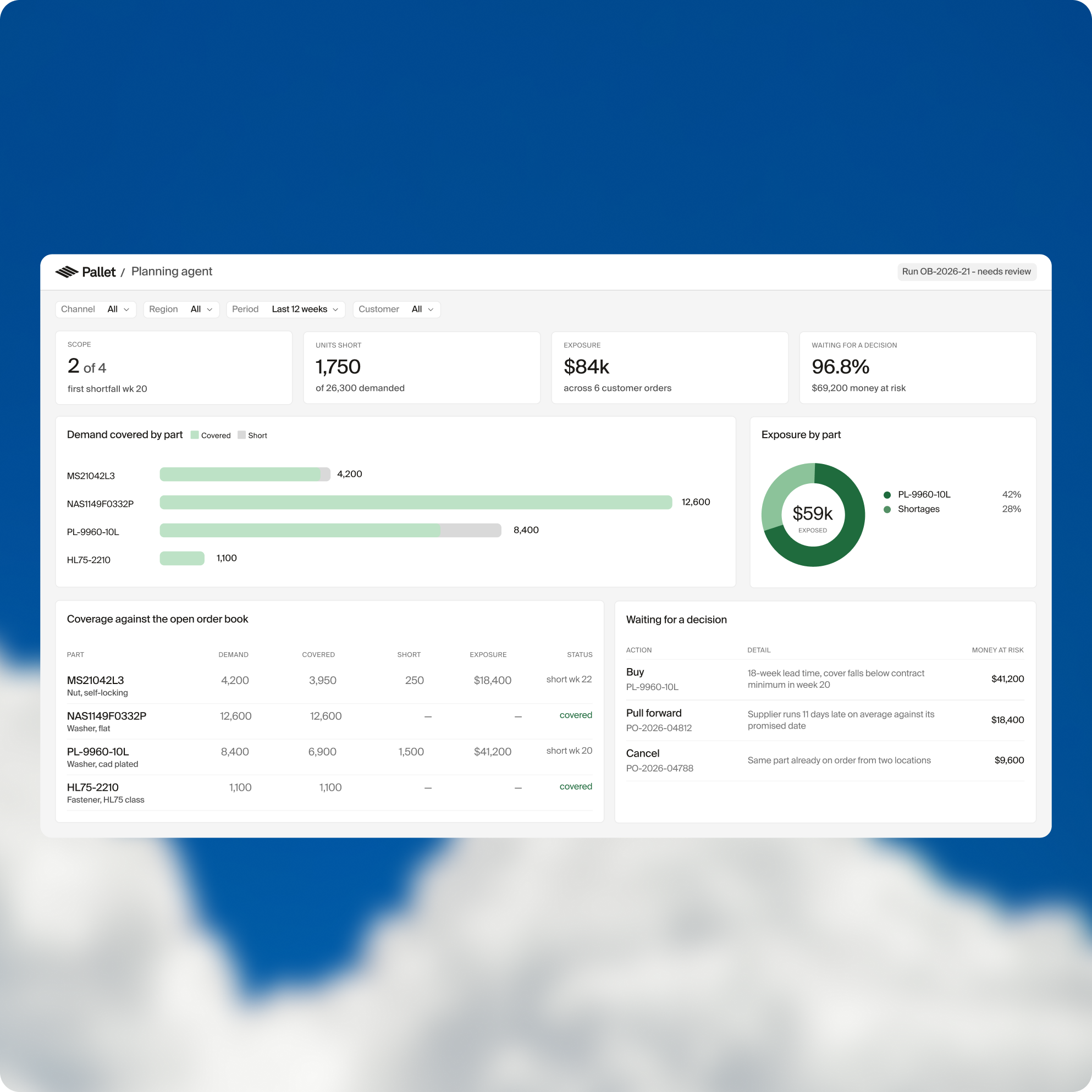Image resolution: width=1092 pixels, height=1092 pixels.
Task: Click the Shortages legend dot
Action: [887, 509]
